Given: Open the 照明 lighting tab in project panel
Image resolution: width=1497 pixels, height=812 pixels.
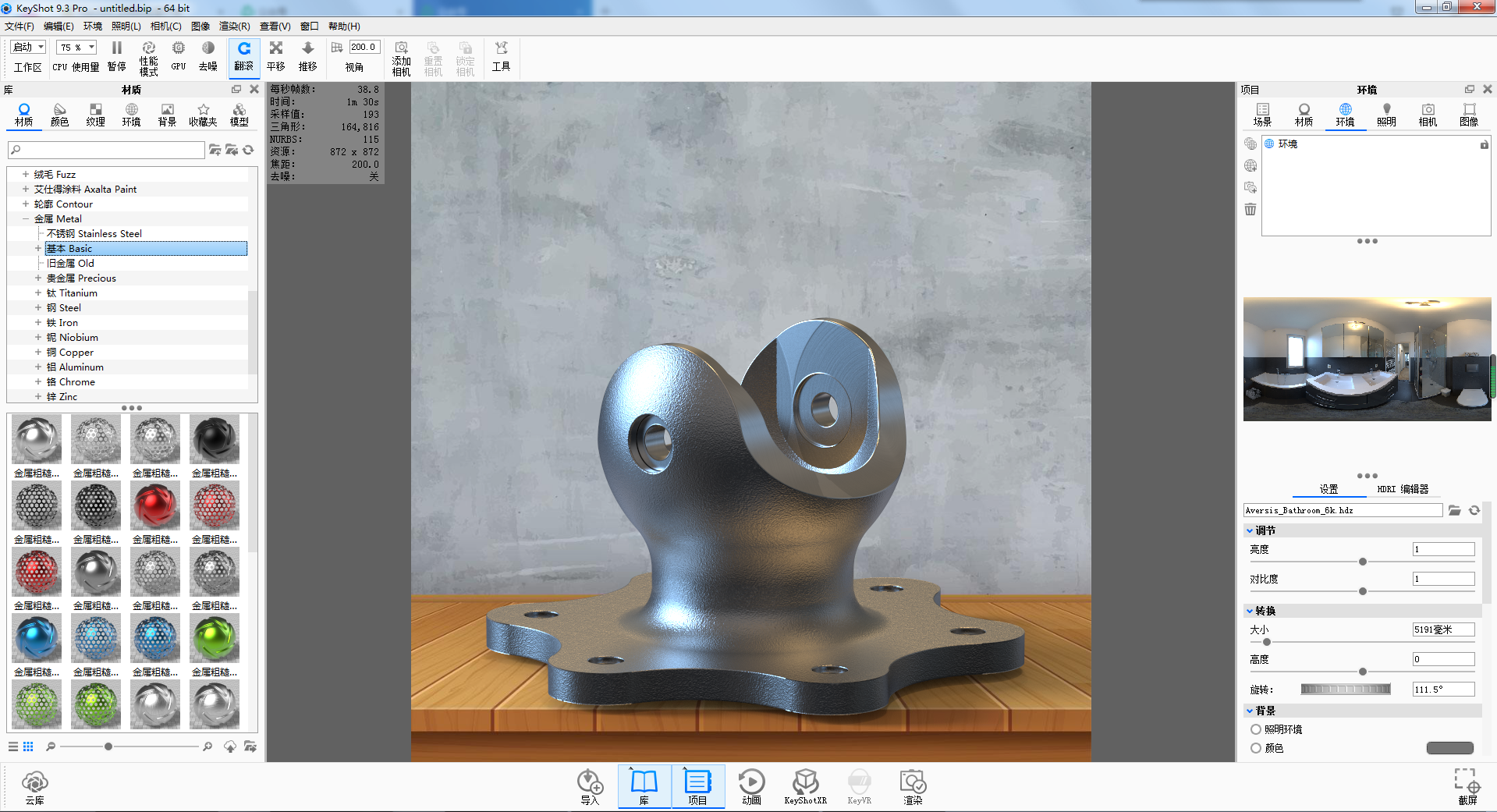Looking at the screenshot, I should point(1386,115).
